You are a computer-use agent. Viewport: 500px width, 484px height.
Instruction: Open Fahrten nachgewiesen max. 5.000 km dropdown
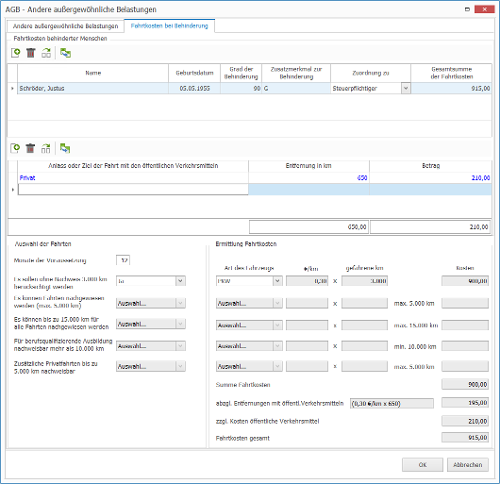pyautogui.click(x=180, y=303)
